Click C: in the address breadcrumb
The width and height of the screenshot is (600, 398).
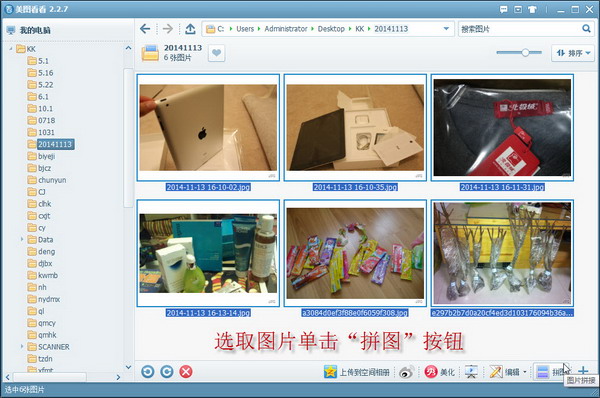[x=221, y=29]
